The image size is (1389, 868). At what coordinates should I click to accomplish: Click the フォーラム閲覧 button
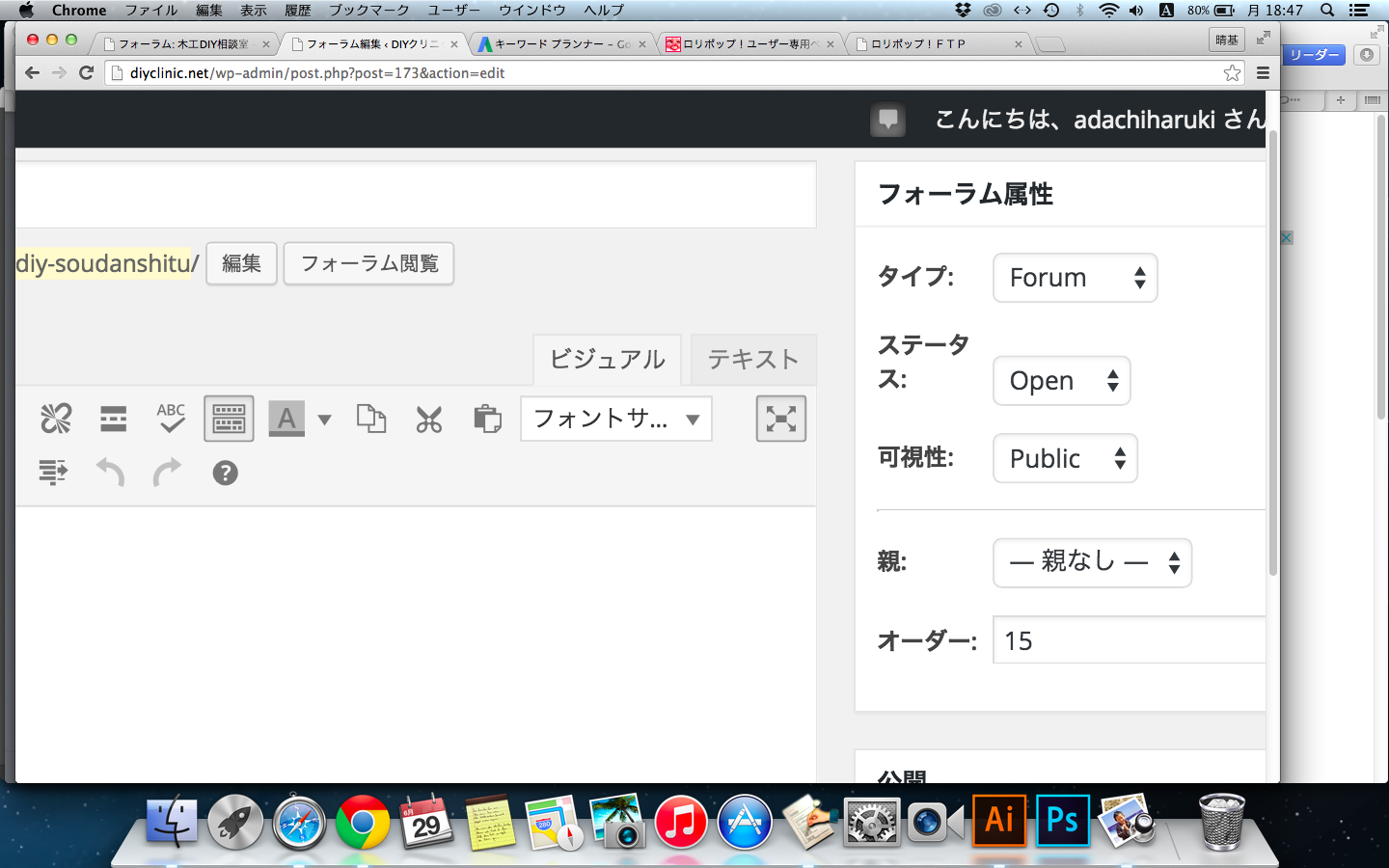coord(368,263)
